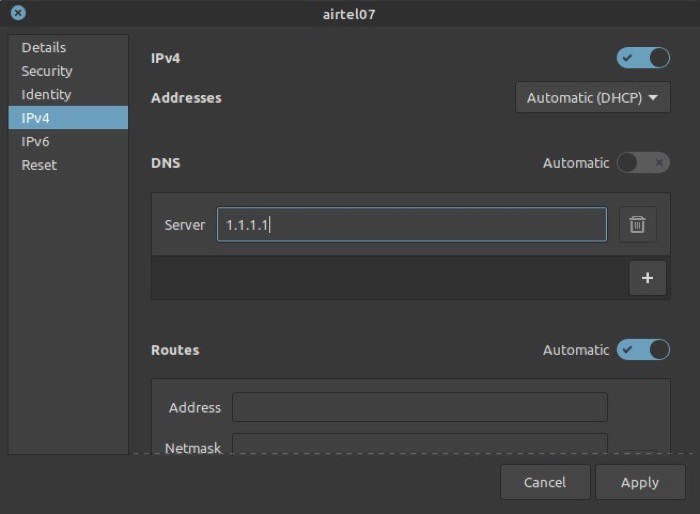Open the Automatic (DHCP) addresses dropdown
This screenshot has width=700, height=514.
pos(592,98)
